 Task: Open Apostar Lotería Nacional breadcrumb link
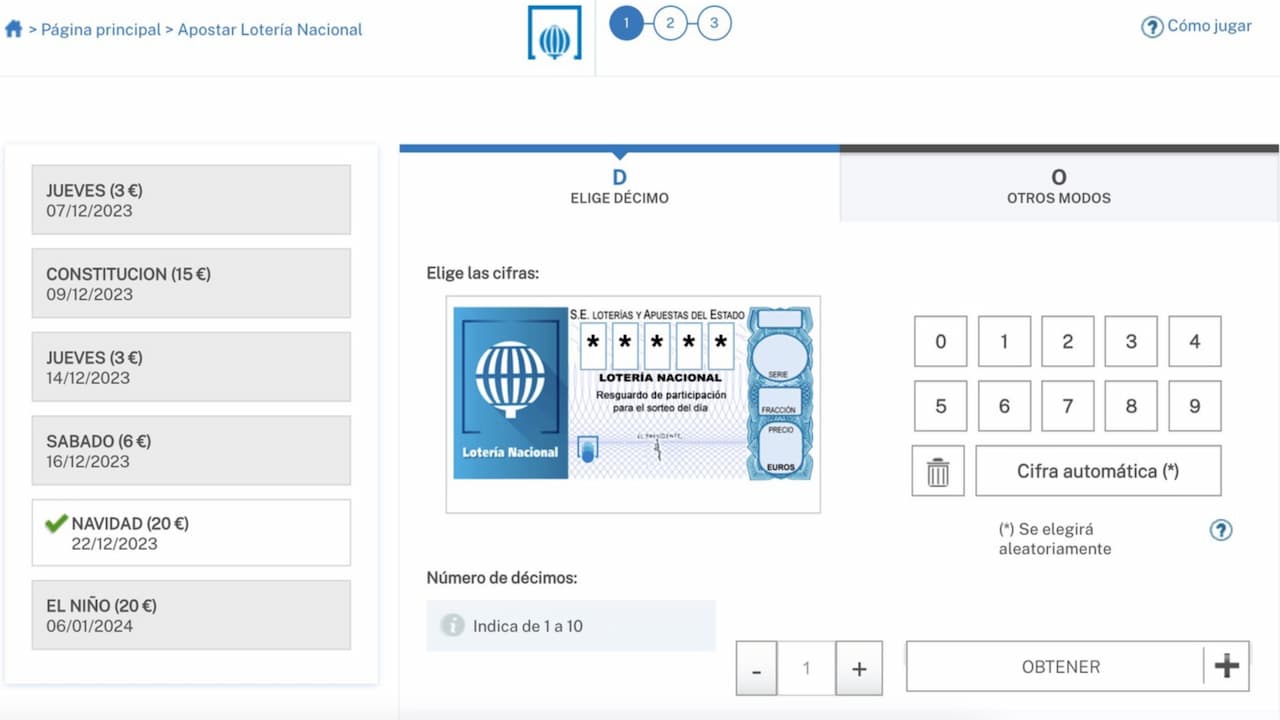[270, 29]
